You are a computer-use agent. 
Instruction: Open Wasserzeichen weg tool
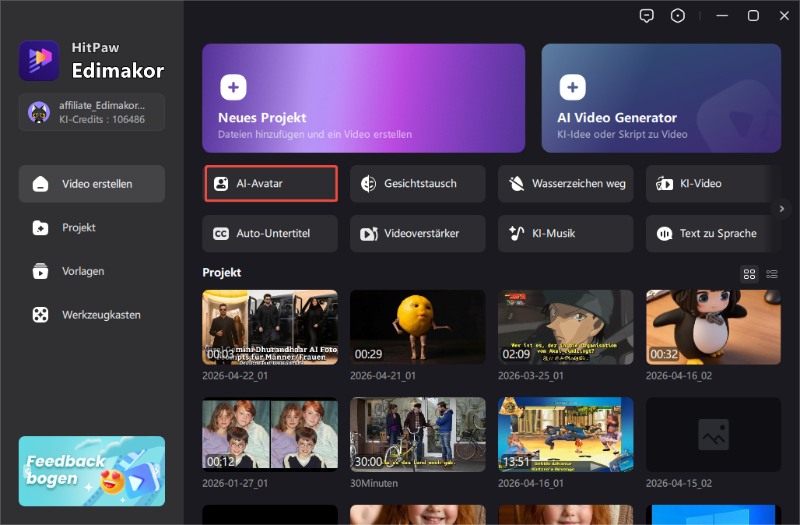point(566,184)
